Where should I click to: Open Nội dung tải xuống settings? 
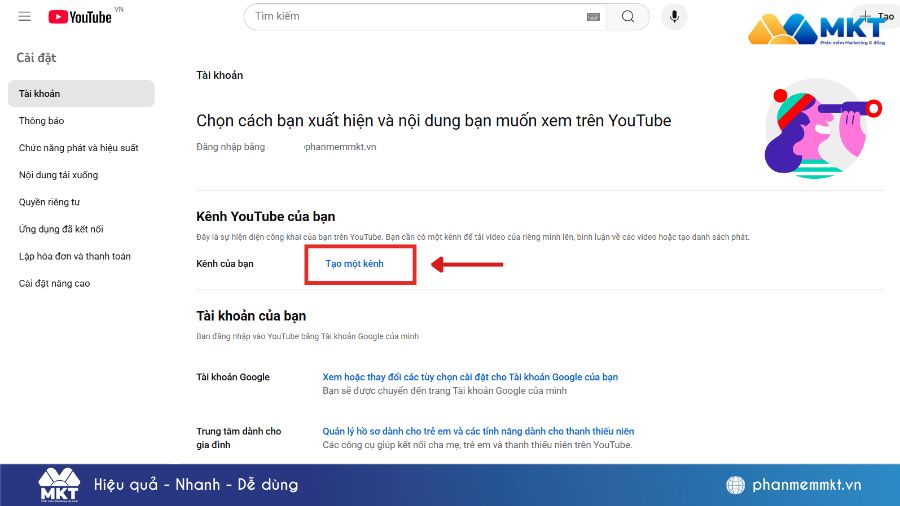click(x=58, y=175)
